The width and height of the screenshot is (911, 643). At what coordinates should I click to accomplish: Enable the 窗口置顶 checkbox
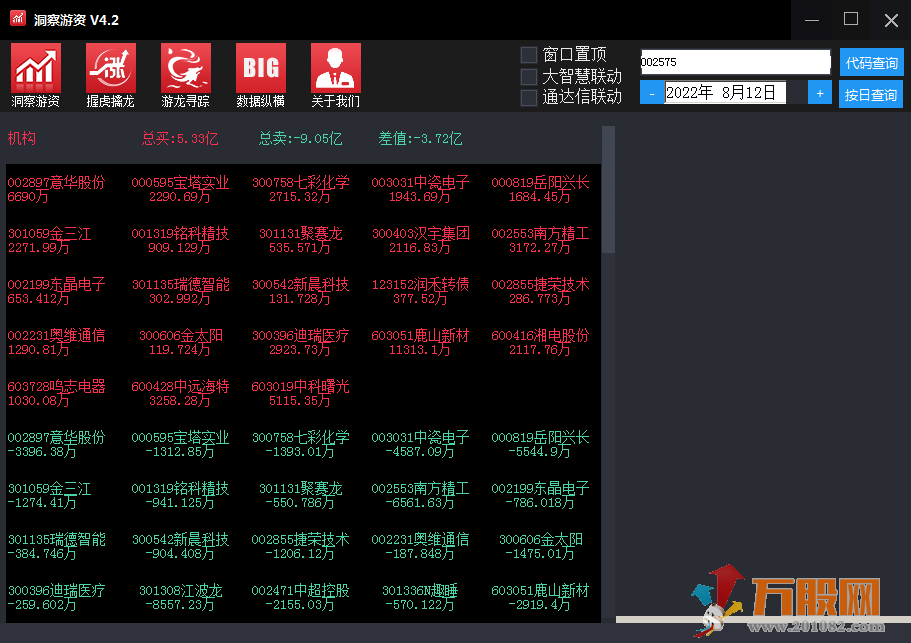click(x=529, y=55)
